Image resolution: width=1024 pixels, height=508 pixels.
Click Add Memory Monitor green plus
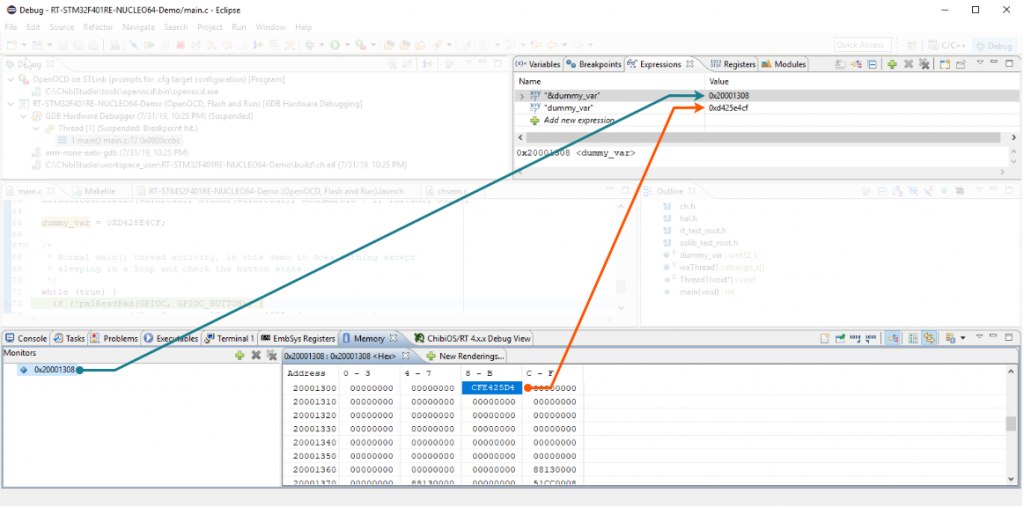(x=240, y=355)
